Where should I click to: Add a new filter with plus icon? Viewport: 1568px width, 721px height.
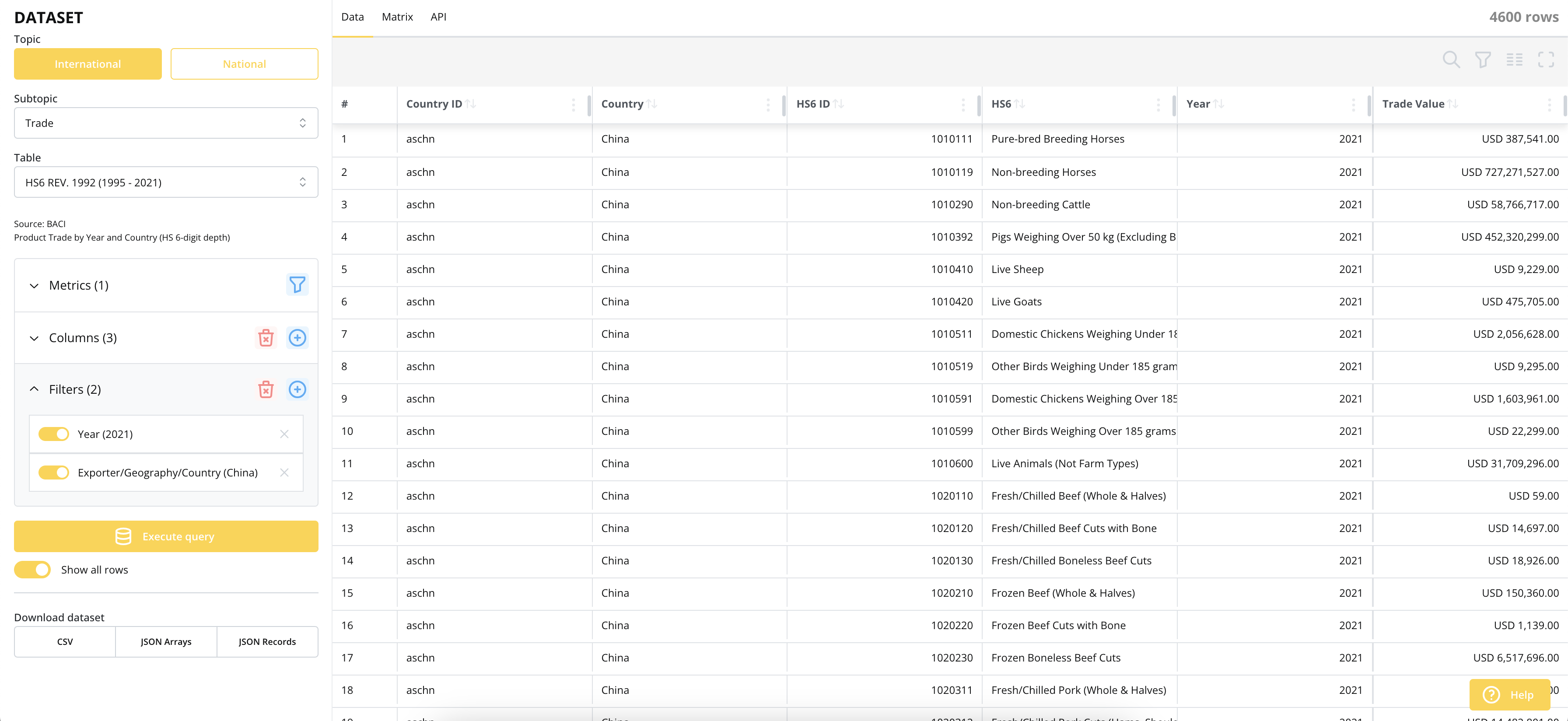tap(297, 390)
